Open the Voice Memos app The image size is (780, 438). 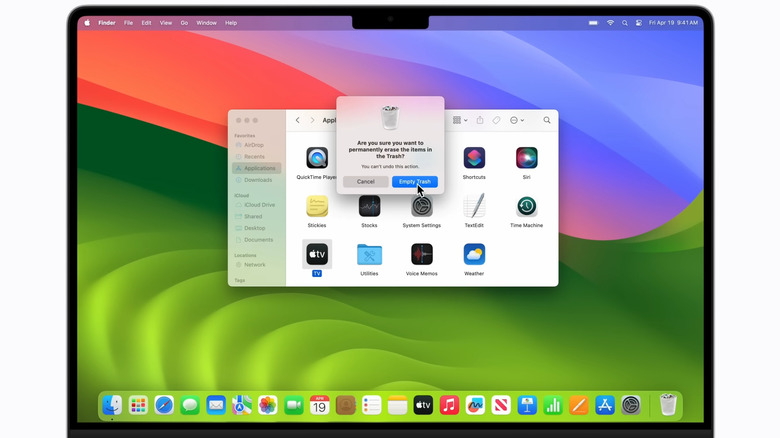(422, 255)
